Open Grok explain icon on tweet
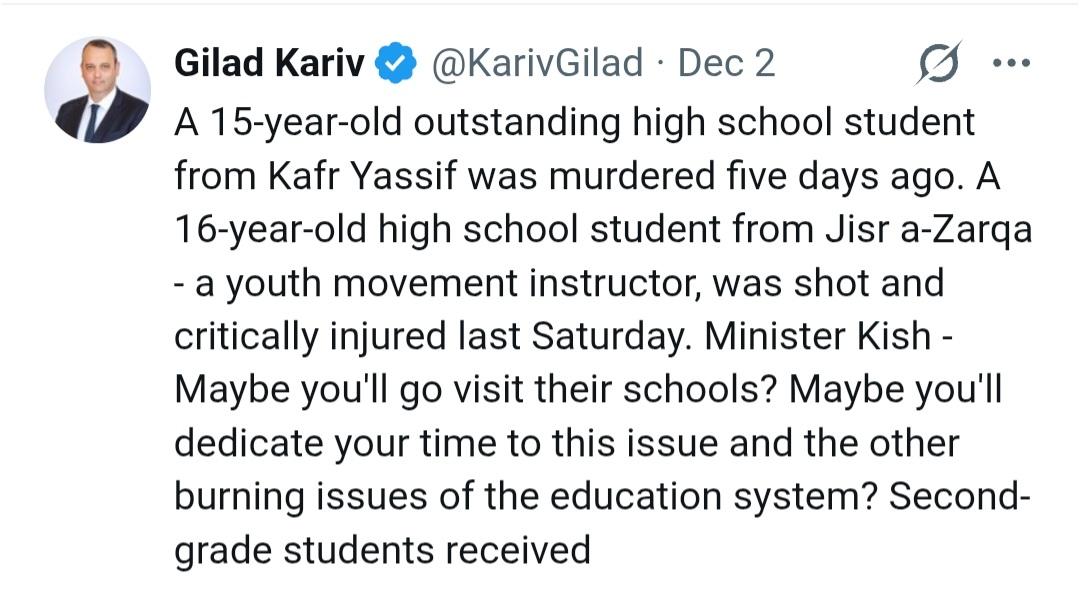 click(938, 64)
